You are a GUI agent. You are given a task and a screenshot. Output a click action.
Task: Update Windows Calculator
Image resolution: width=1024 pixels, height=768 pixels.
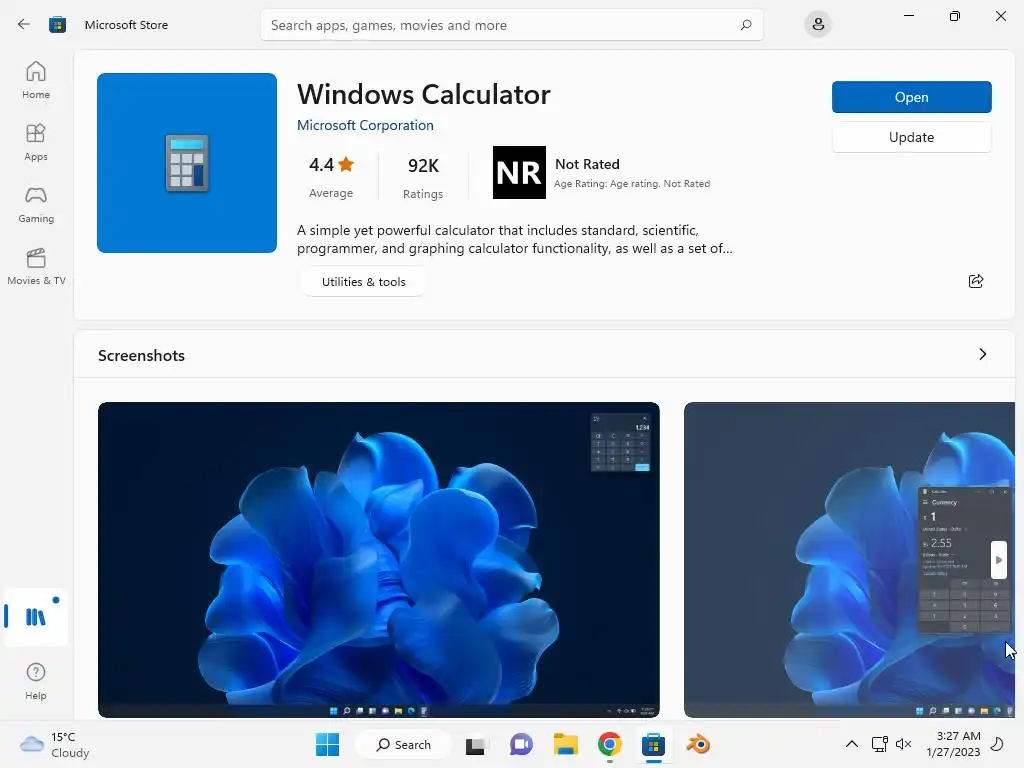[x=912, y=137]
